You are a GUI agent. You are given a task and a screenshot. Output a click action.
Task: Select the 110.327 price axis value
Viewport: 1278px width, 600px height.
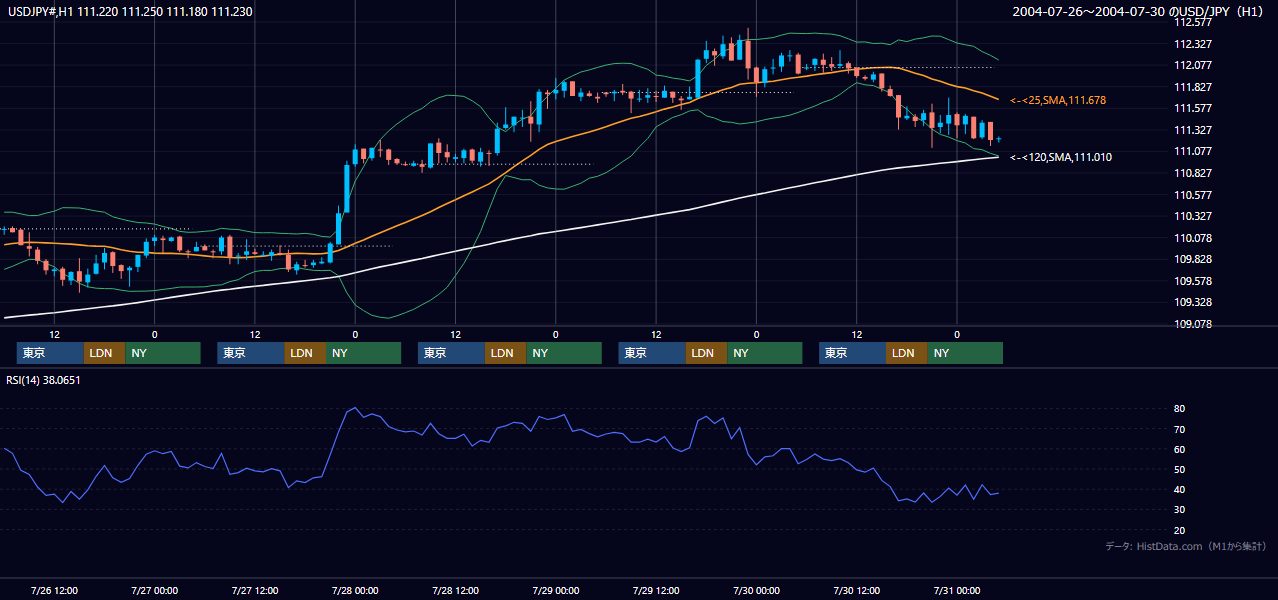[x=1192, y=216]
